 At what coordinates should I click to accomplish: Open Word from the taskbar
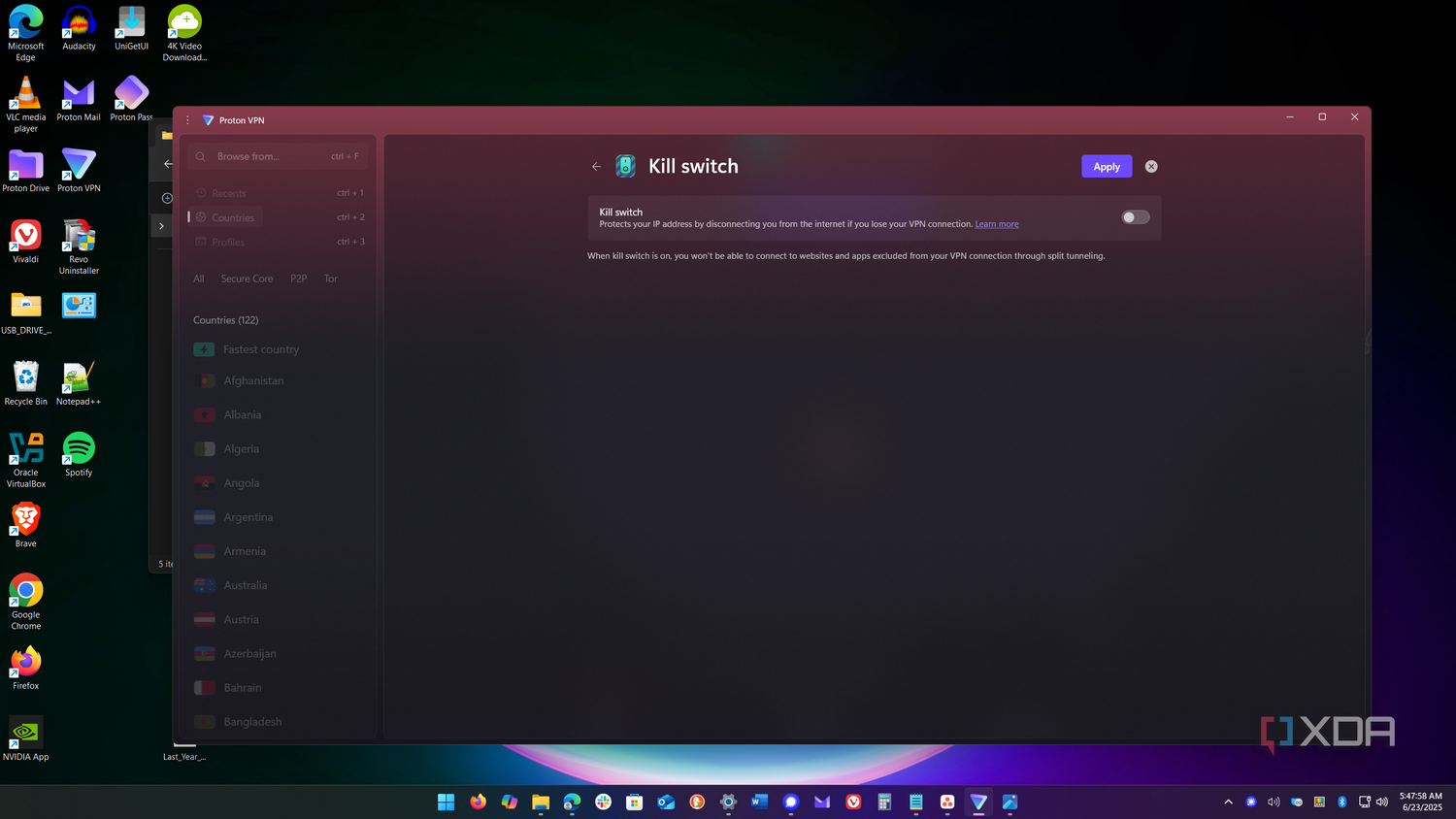(x=759, y=802)
